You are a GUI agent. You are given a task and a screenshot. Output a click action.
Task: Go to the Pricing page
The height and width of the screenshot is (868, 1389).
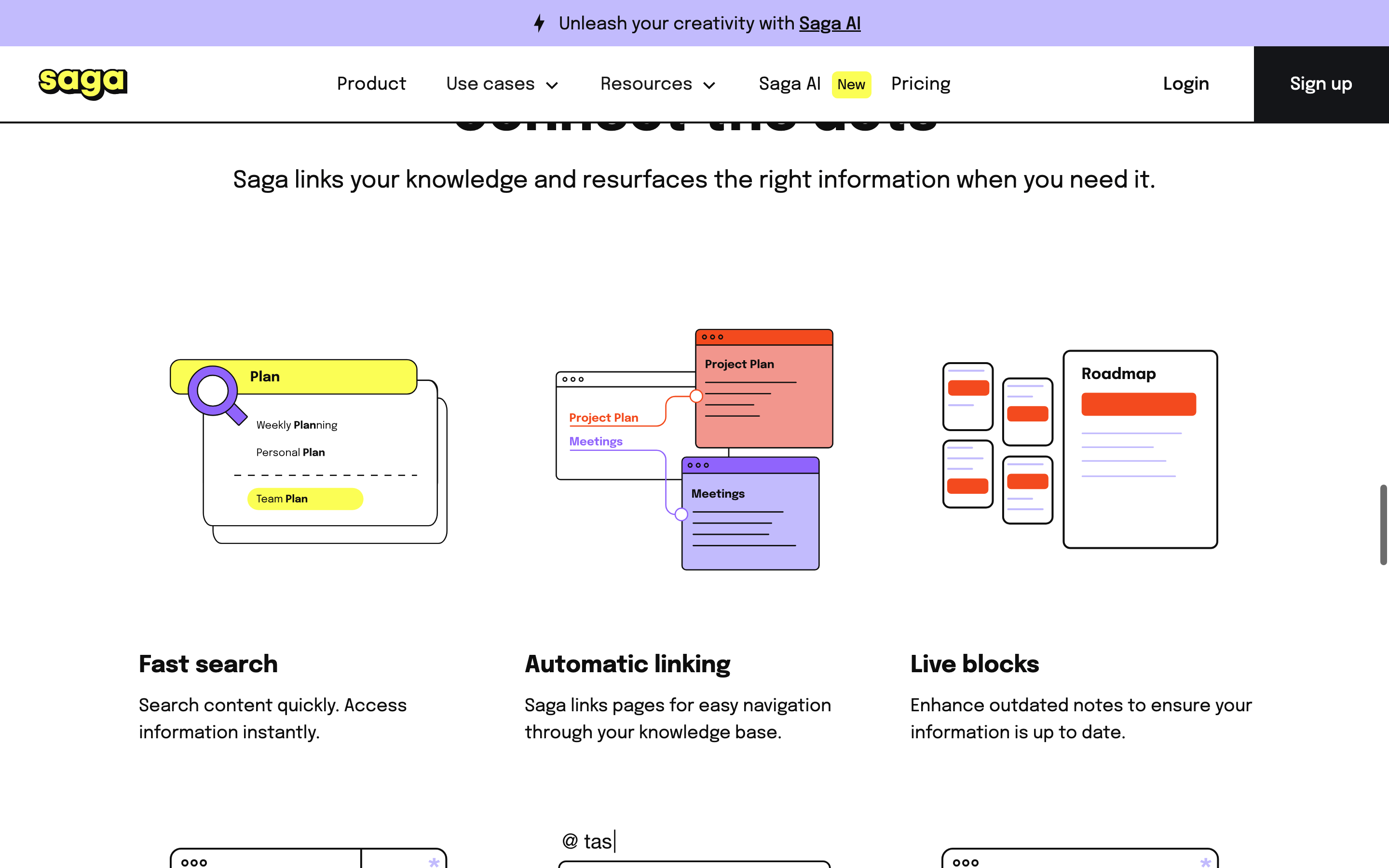pos(920,84)
